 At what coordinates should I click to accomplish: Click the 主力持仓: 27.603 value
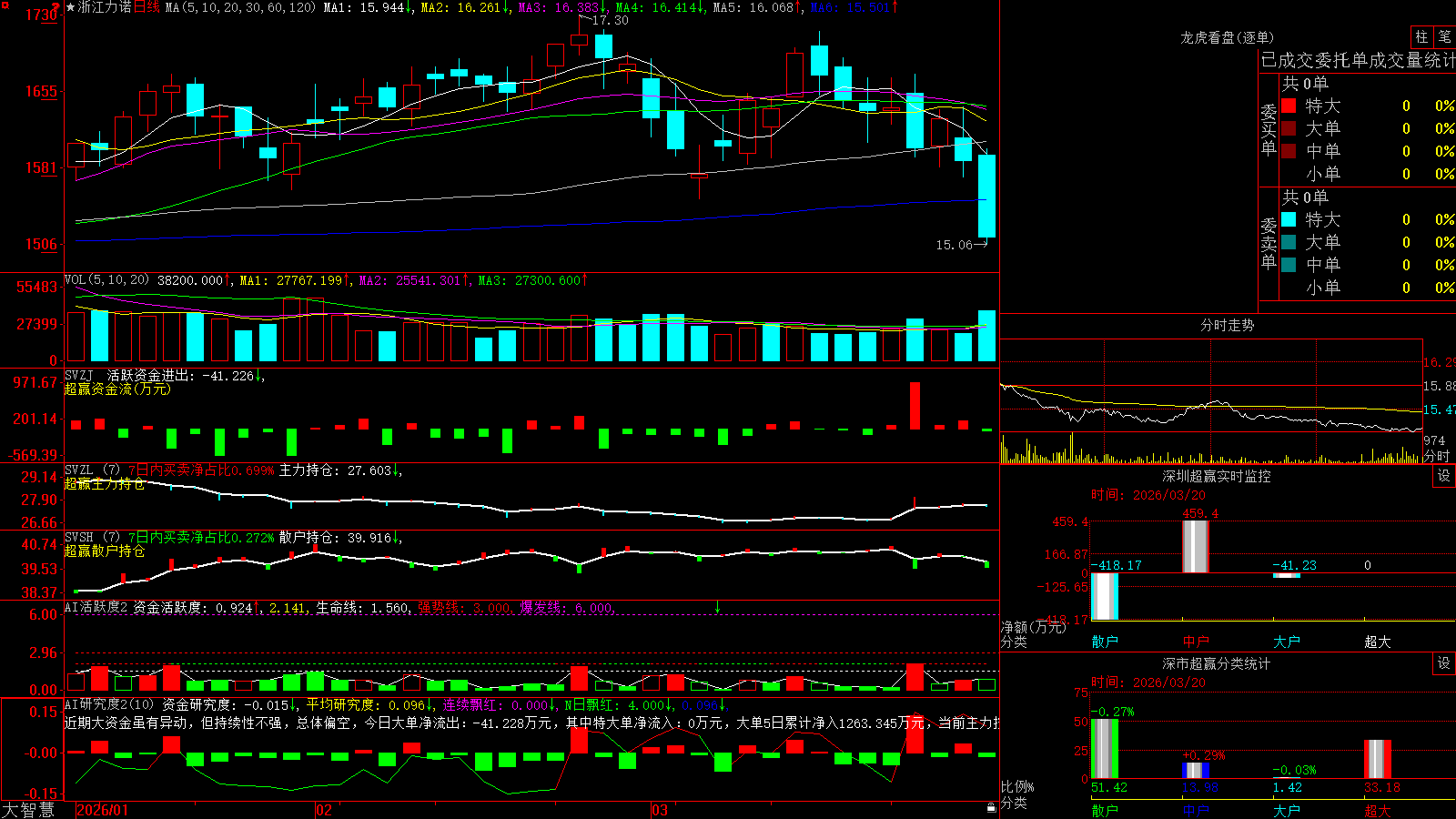click(x=335, y=470)
